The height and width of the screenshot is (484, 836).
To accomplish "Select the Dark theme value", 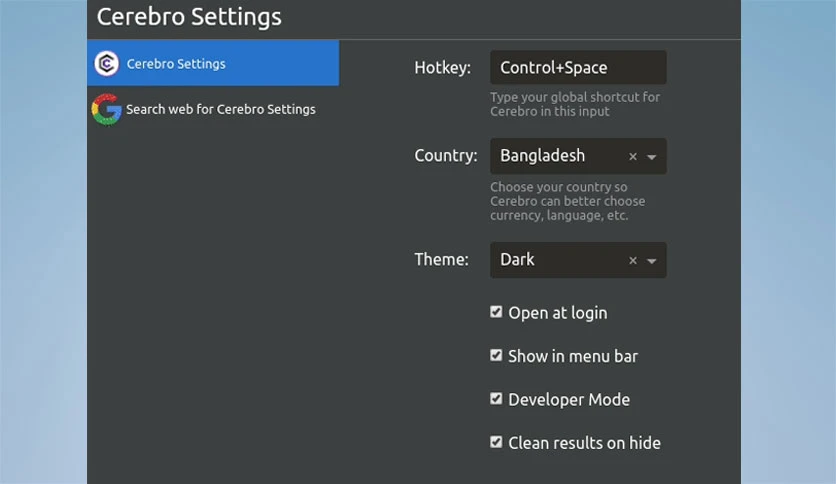I will [517, 260].
